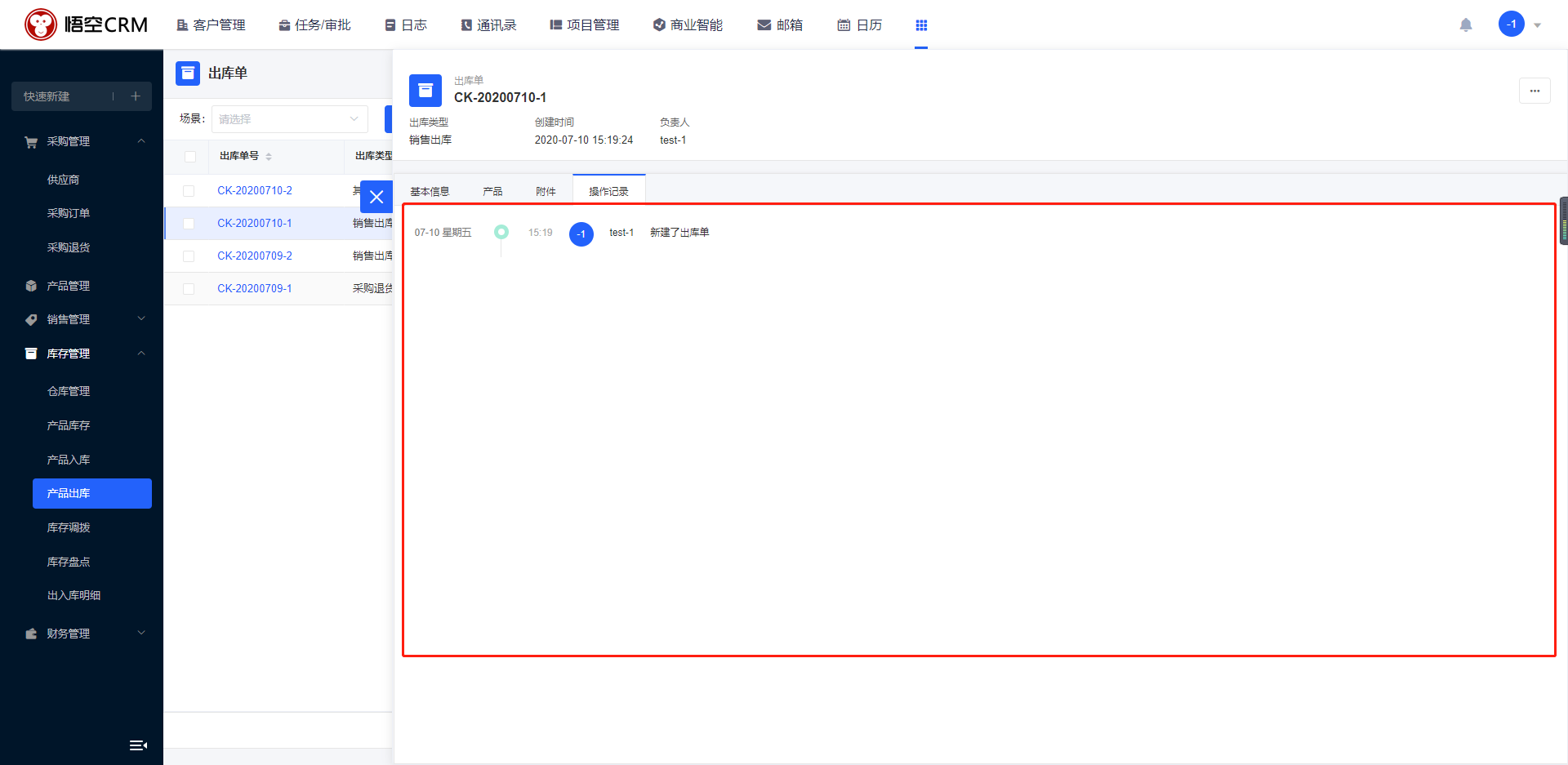The height and width of the screenshot is (765, 1568).
Task: Select 产品出库 in sidebar
Action: point(92,493)
